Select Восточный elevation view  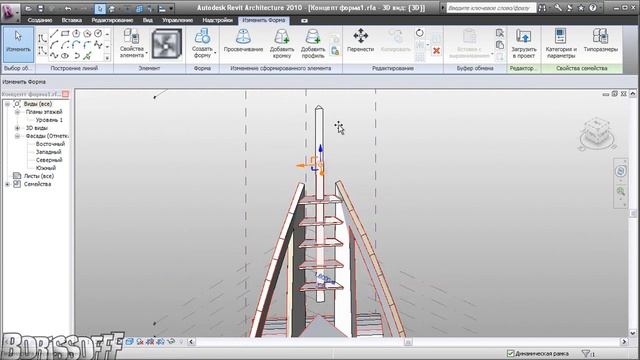(50, 144)
